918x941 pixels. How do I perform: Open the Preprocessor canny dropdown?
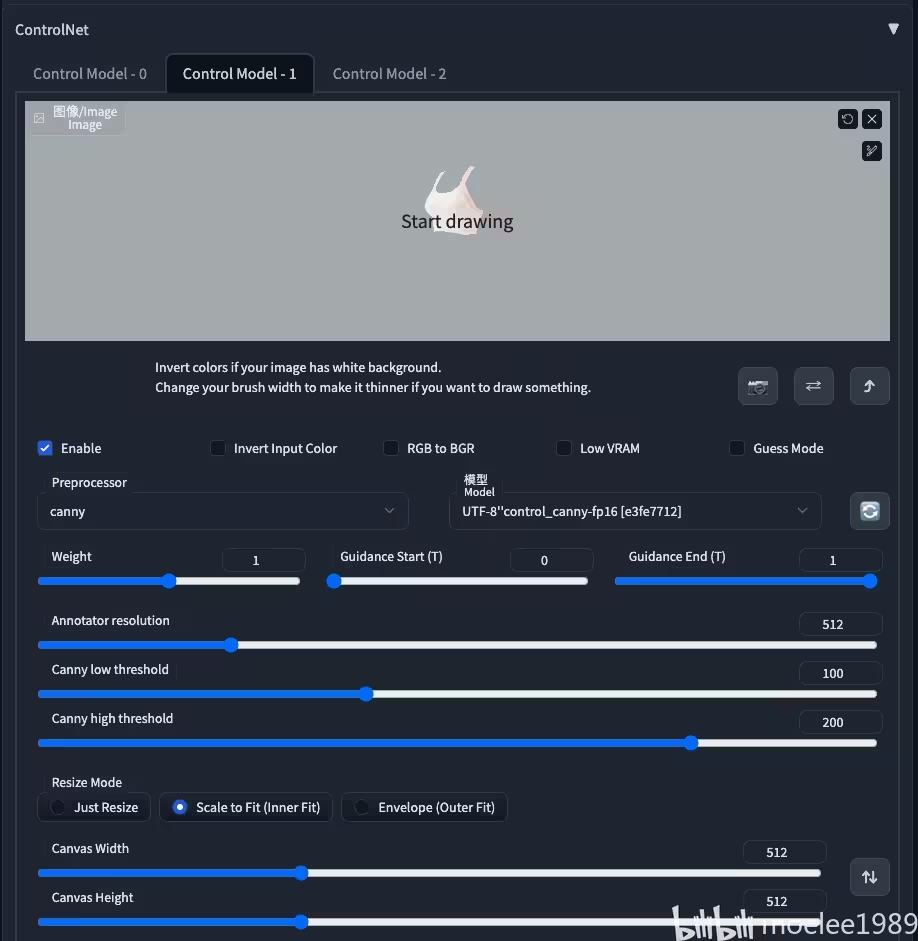pyautogui.click(x=223, y=511)
